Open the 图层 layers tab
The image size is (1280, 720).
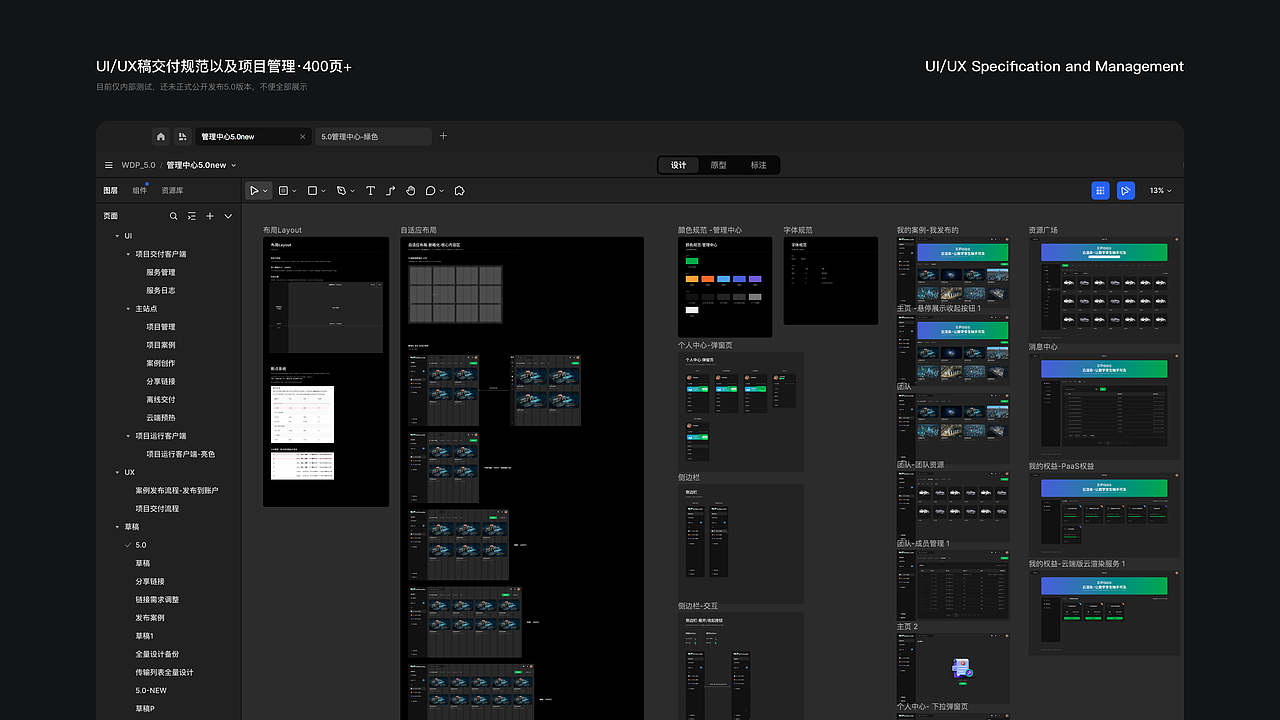[x=110, y=190]
